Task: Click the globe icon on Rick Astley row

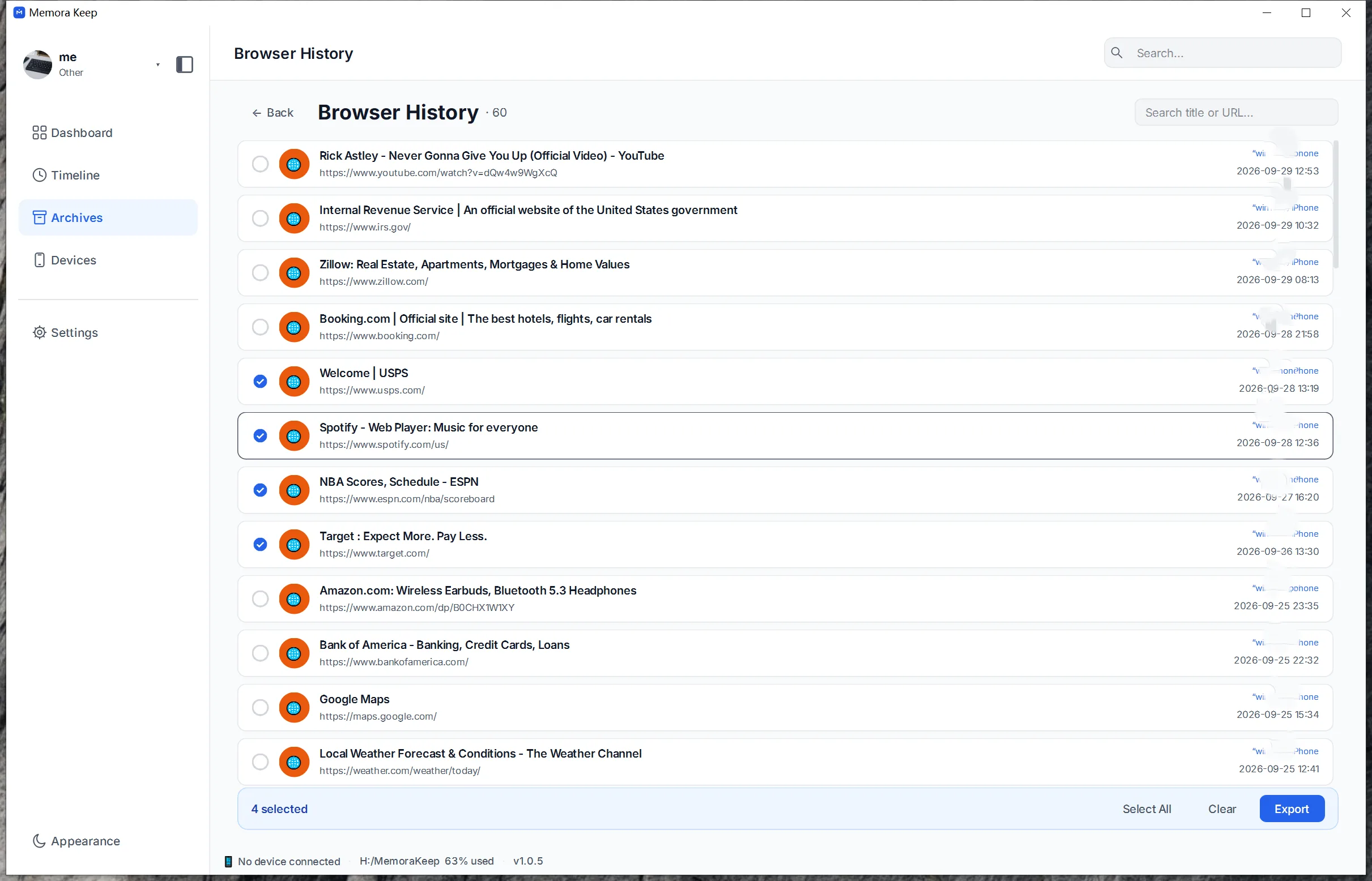Action: tap(294, 164)
